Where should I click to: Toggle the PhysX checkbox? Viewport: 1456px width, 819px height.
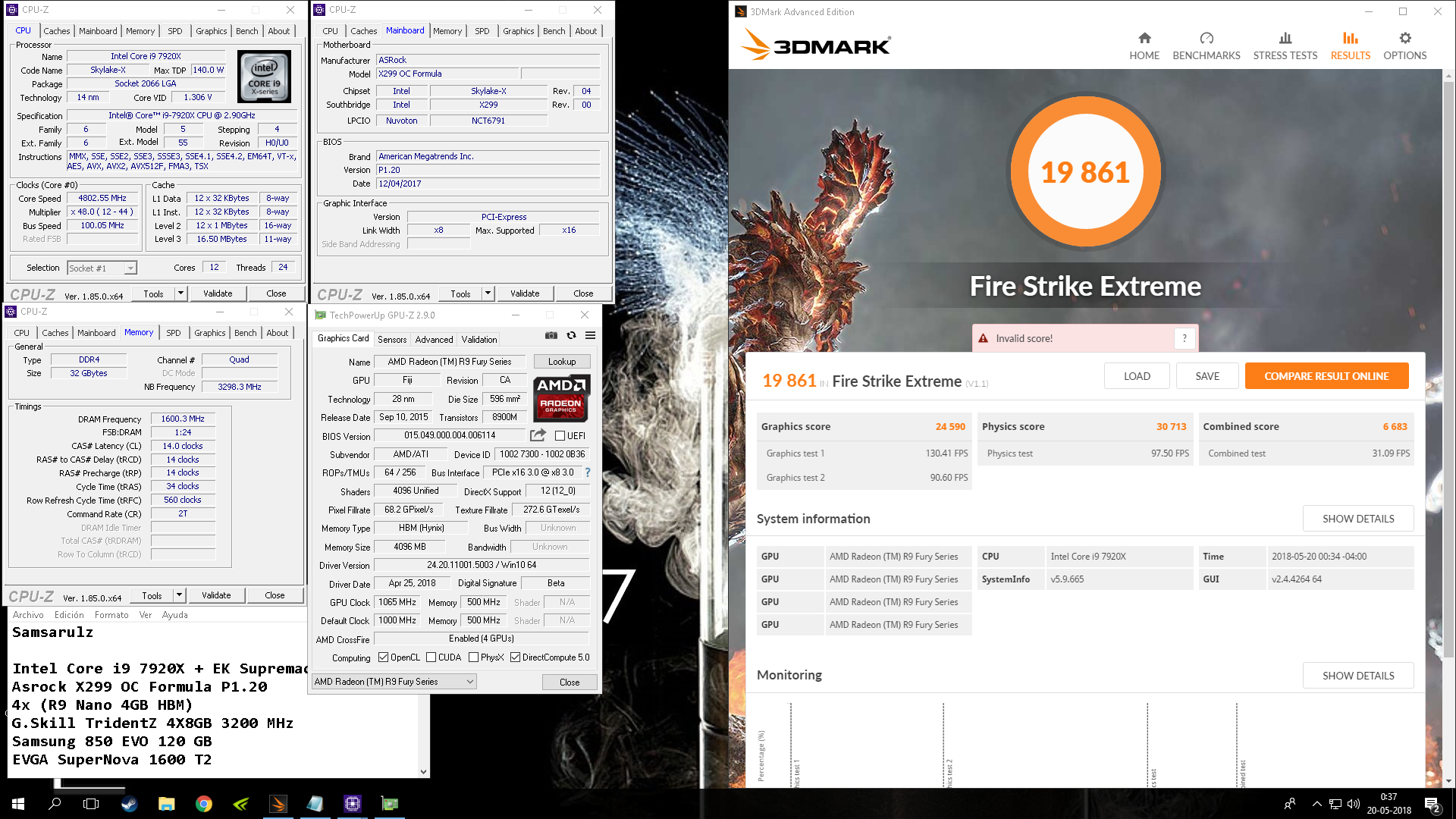[473, 657]
